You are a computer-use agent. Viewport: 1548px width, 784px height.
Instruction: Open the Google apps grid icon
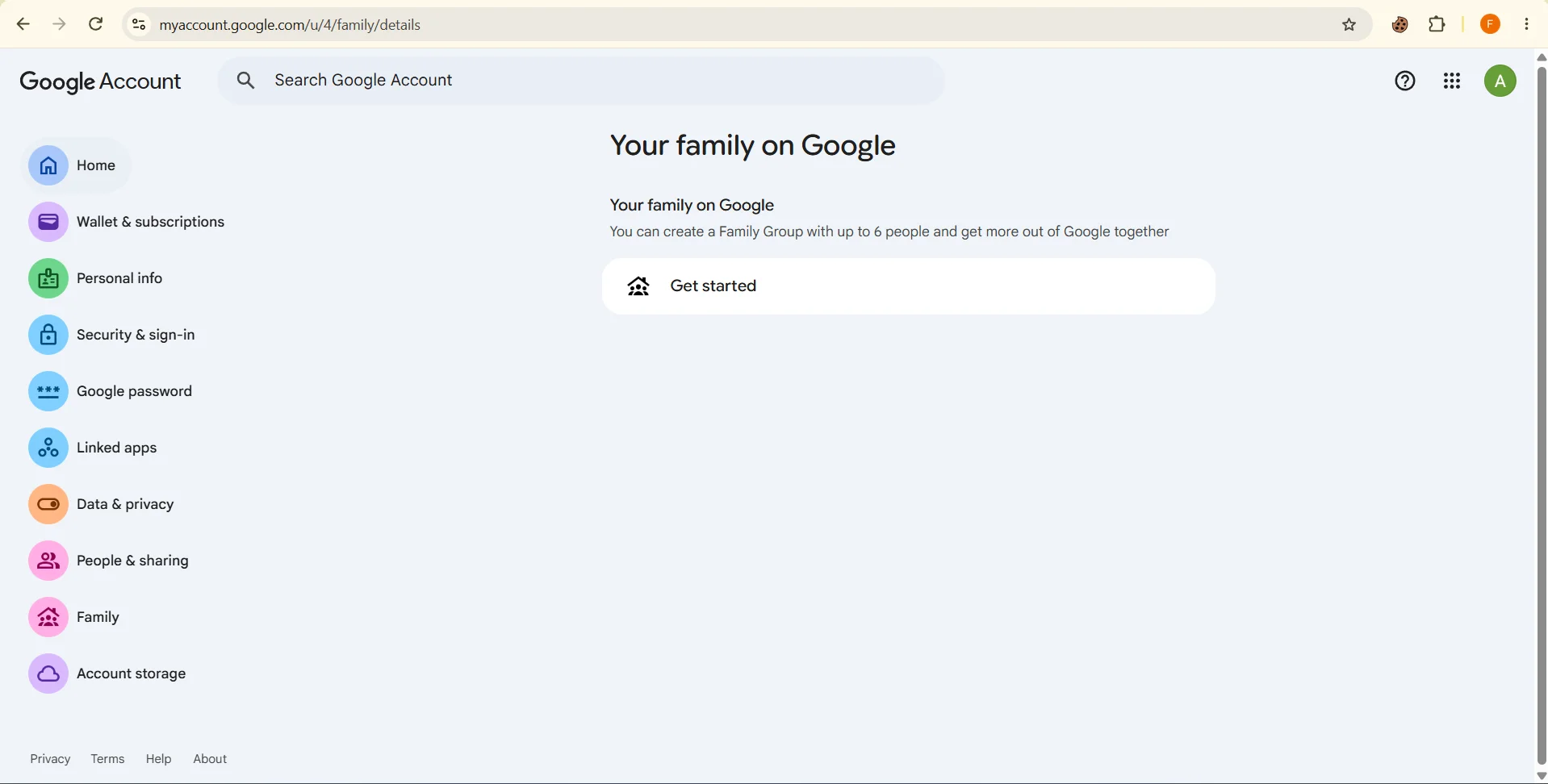[1452, 81]
